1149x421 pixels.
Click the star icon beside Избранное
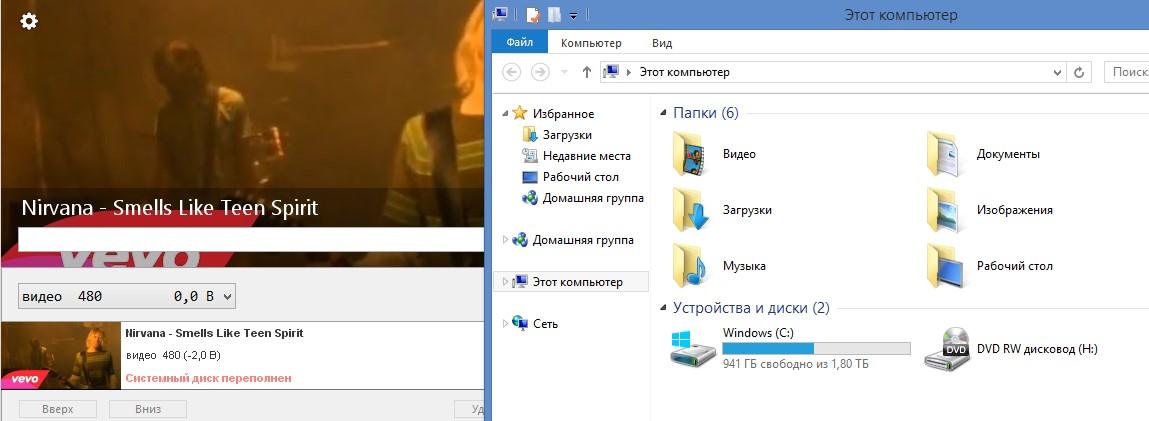coord(520,113)
